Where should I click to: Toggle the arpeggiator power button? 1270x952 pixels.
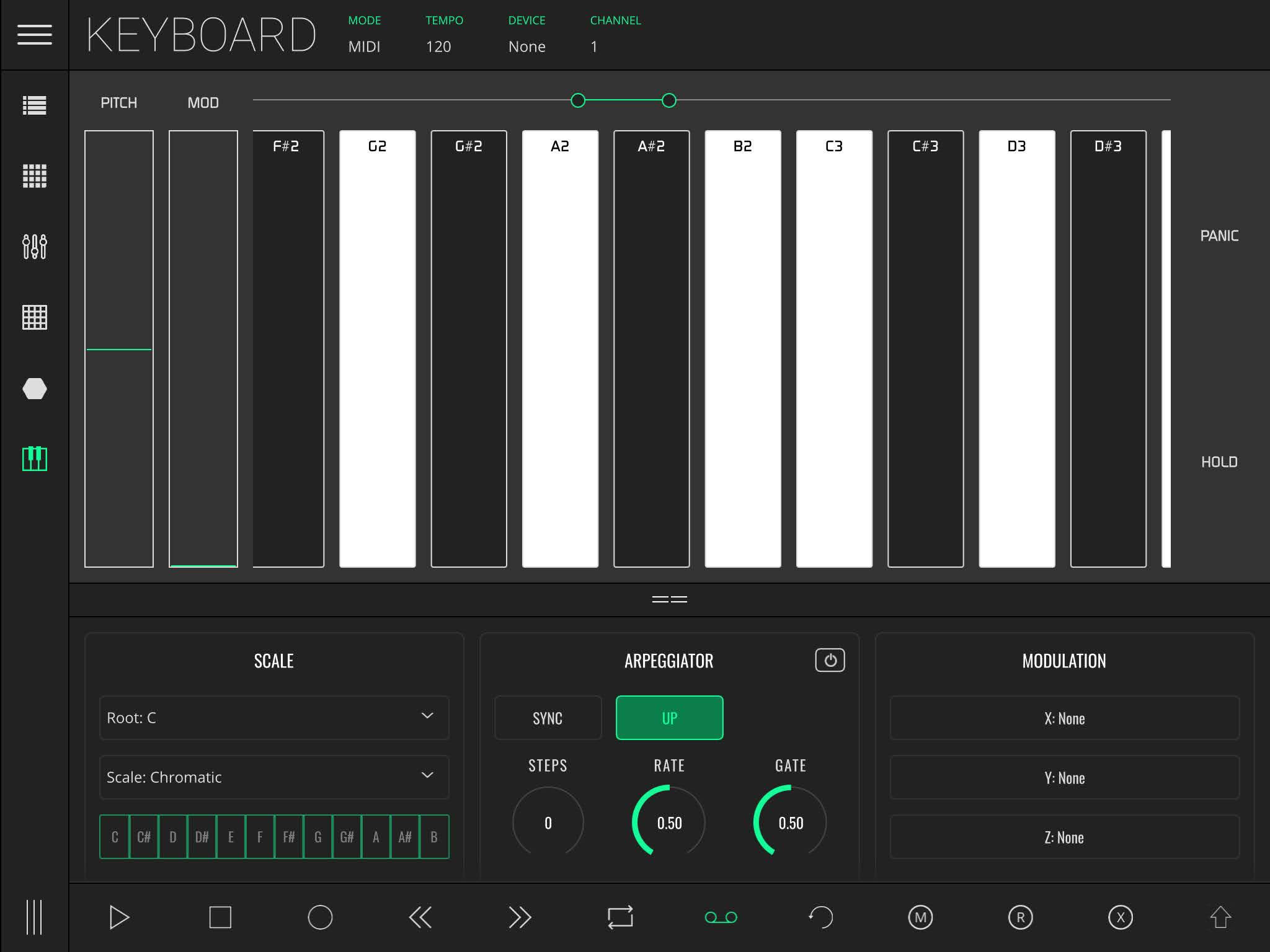pyautogui.click(x=830, y=660)
